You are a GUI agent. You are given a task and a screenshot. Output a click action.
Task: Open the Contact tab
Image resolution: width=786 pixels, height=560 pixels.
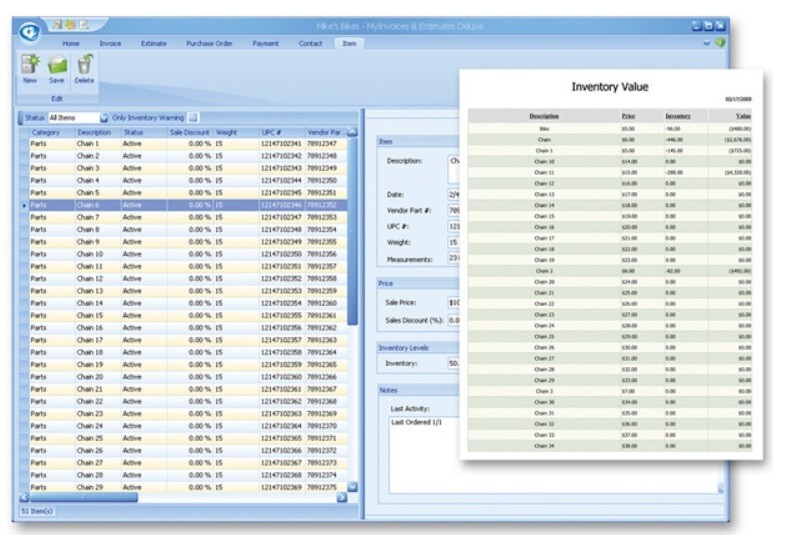[310, 44]
